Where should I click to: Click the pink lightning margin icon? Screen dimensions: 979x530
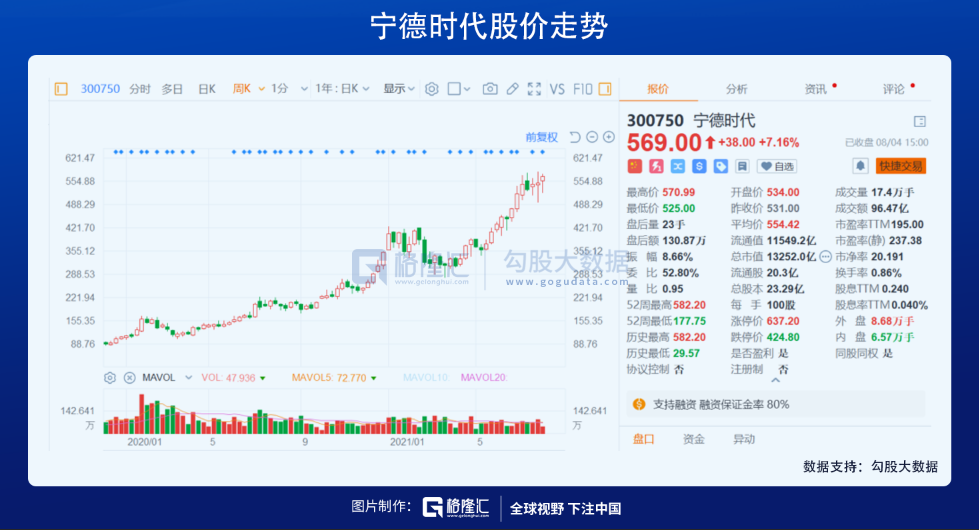[x=656, y=166]
